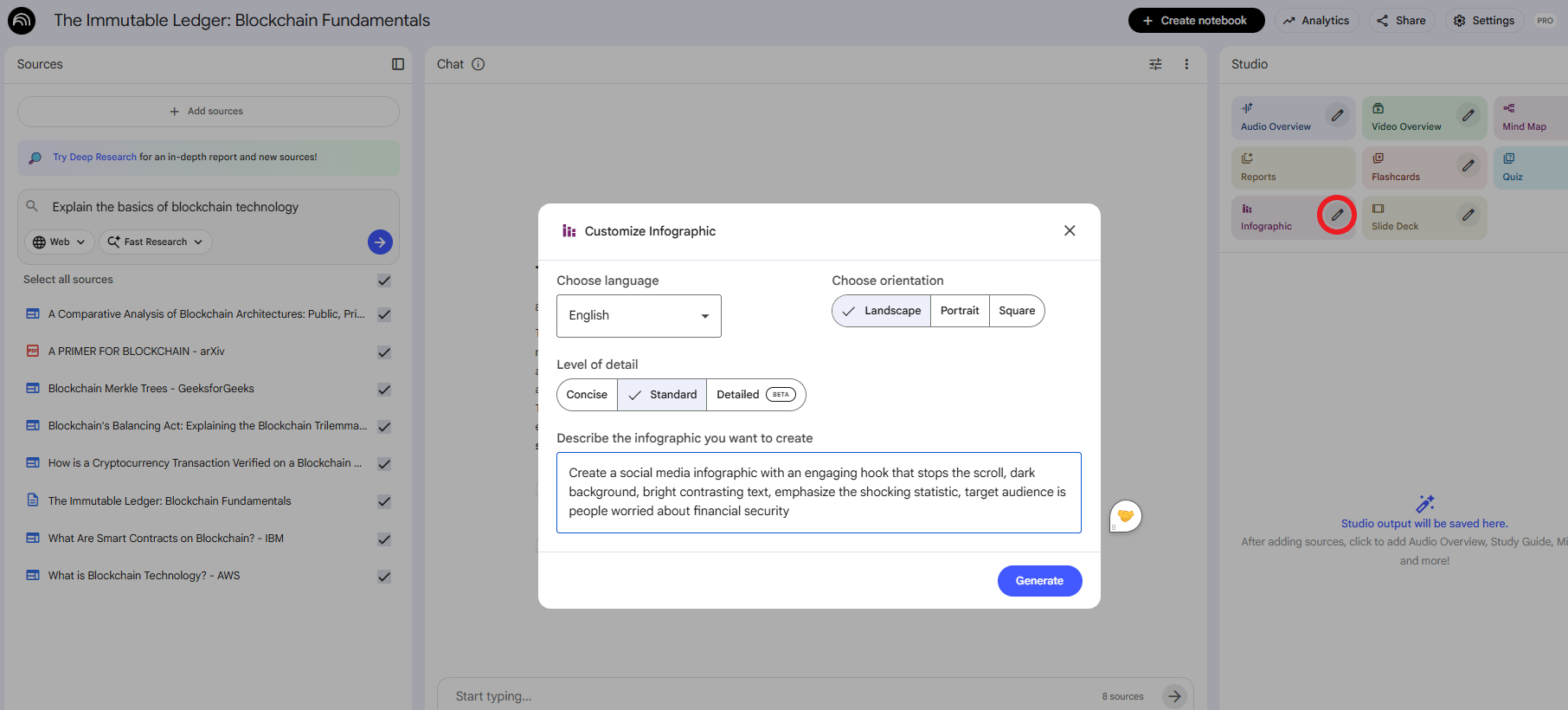Choose Detailed beta level of detail
Screen dimensions: 1568x710
(x=756, y=395)
